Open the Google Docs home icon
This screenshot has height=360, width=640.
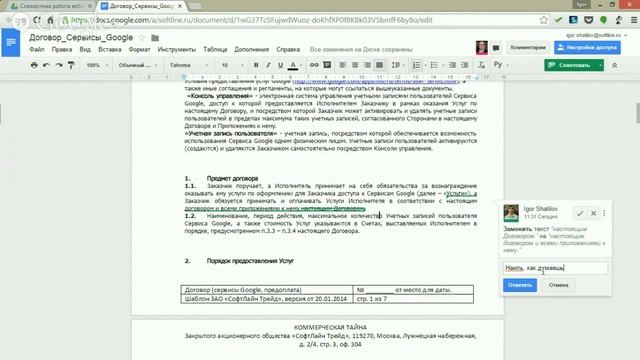[x=11, y=42]
